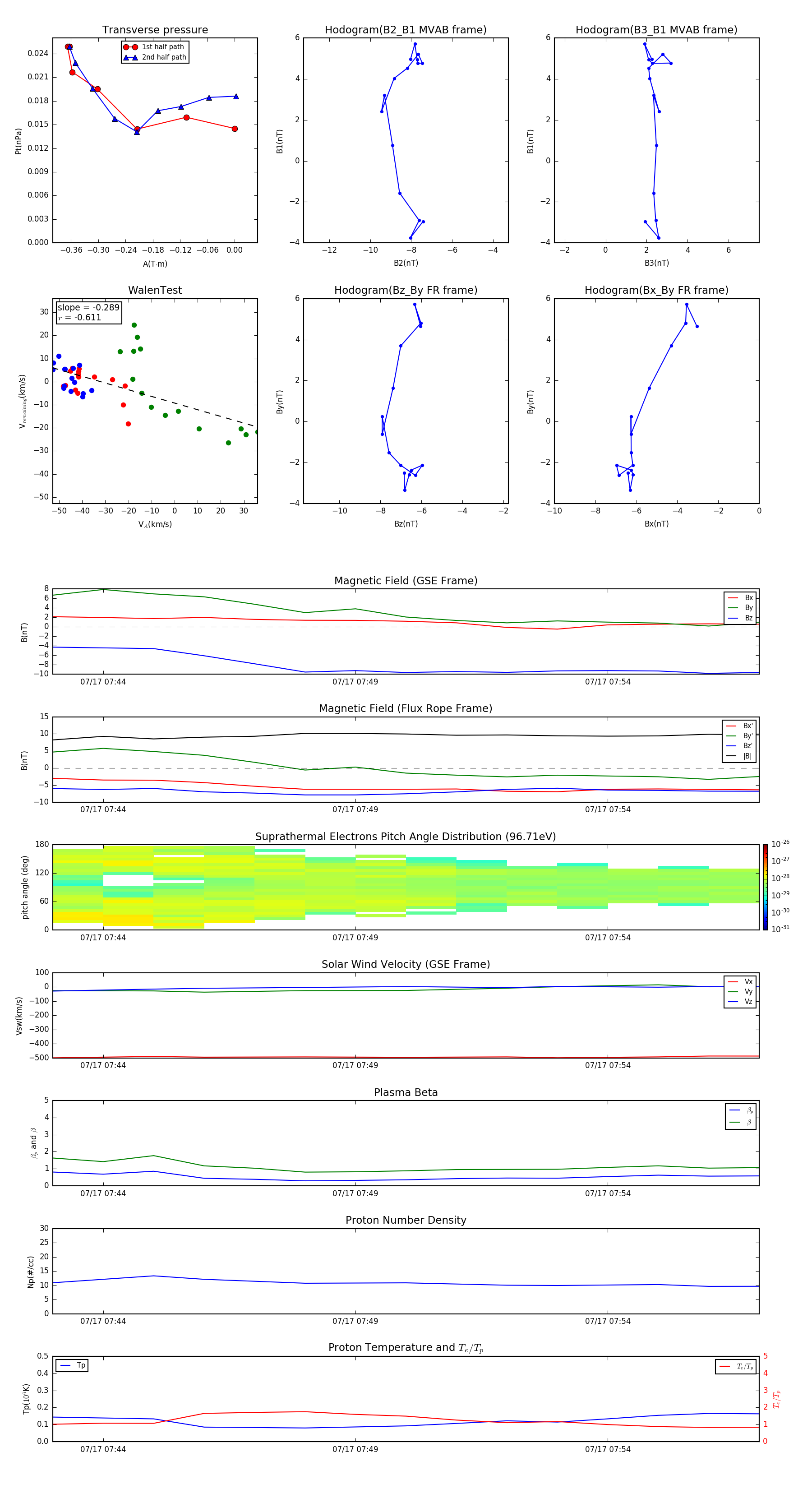
Task: Click the 'WalenTest' plot title
Action: (x=155, y=290)
